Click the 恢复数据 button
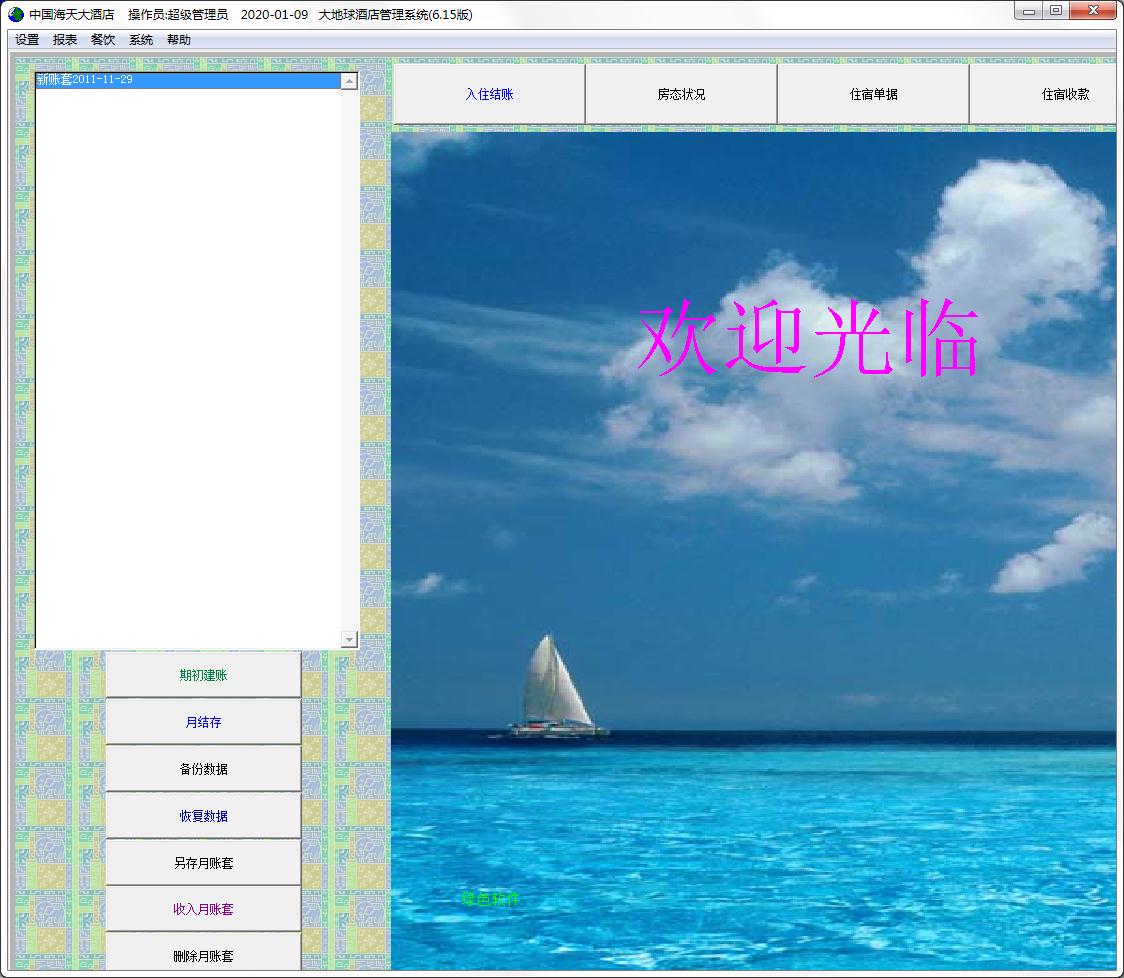The width and height of the screenshot is (1124, 978). tap(203, 816)
